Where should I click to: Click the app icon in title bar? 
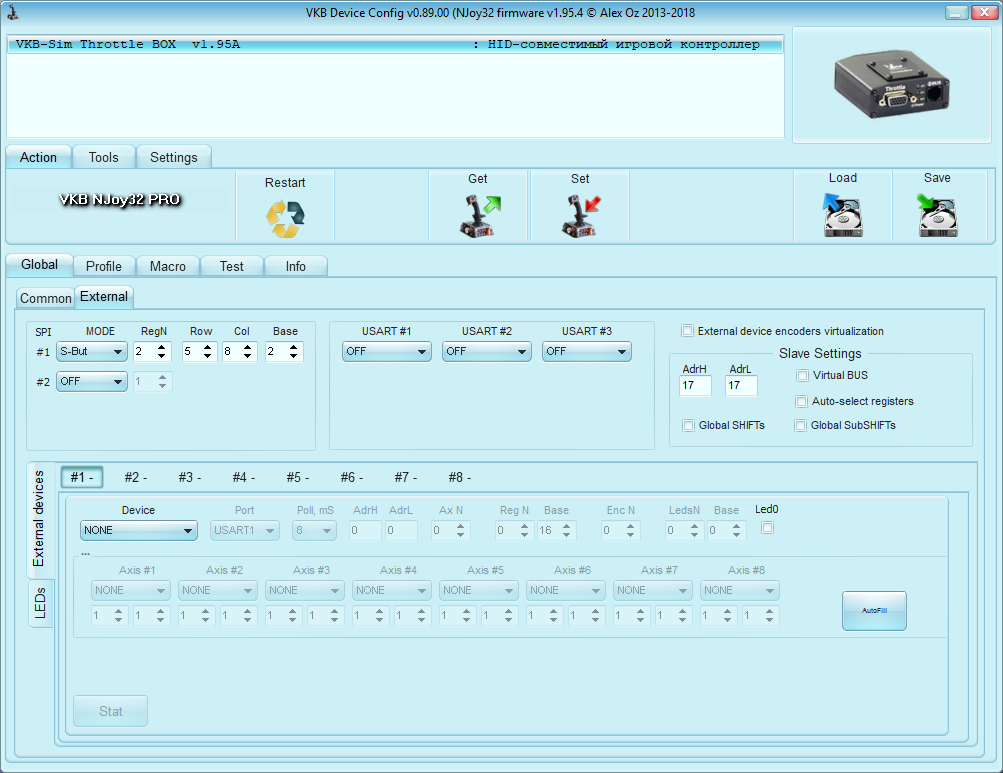[14, 13]
